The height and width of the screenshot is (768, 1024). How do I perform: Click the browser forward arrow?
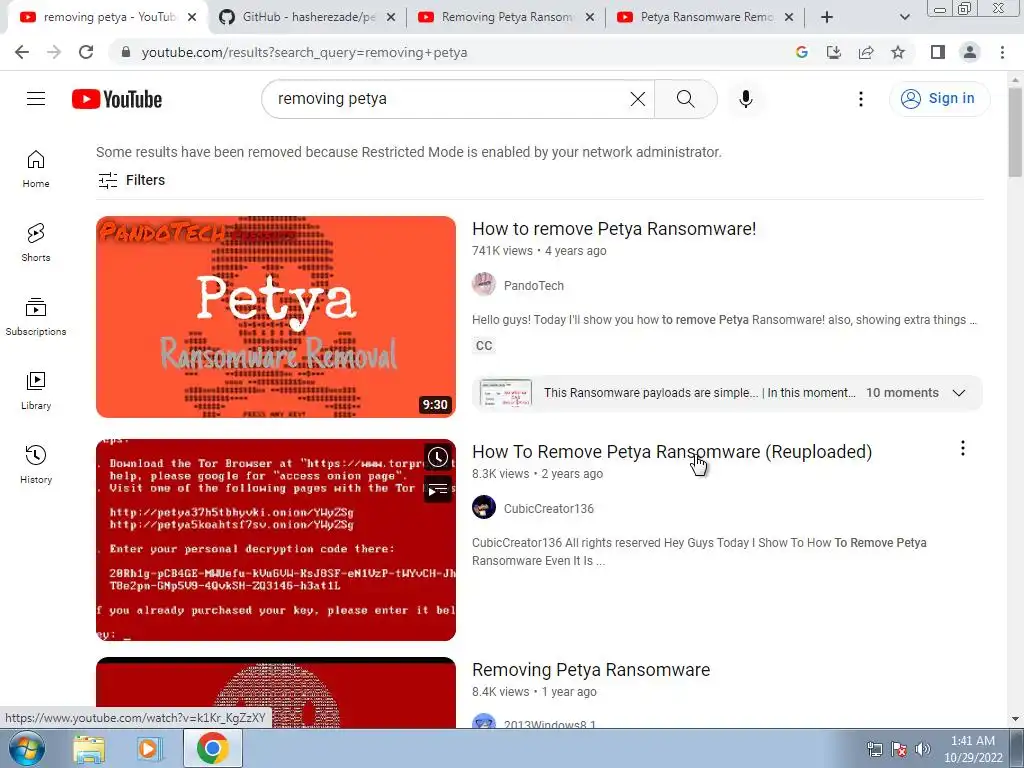coord(54,52)
